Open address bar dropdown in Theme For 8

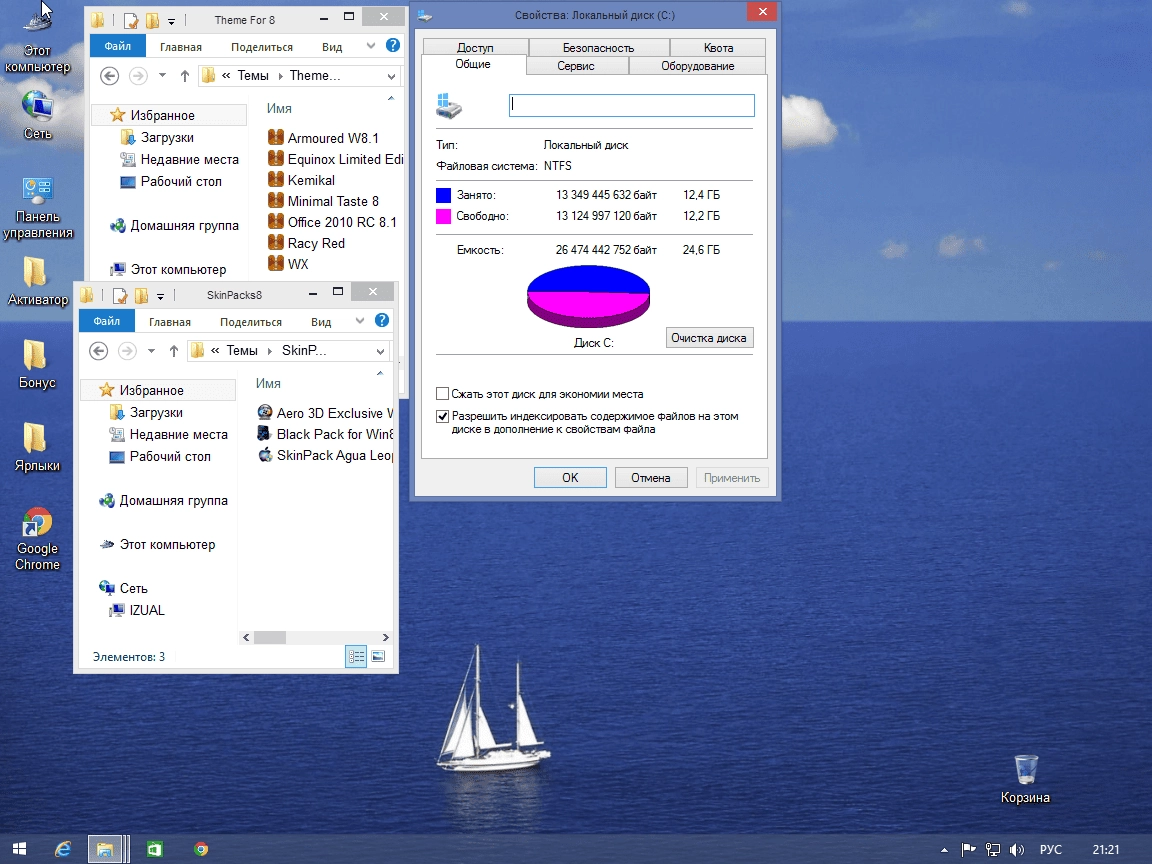point(391,76)
